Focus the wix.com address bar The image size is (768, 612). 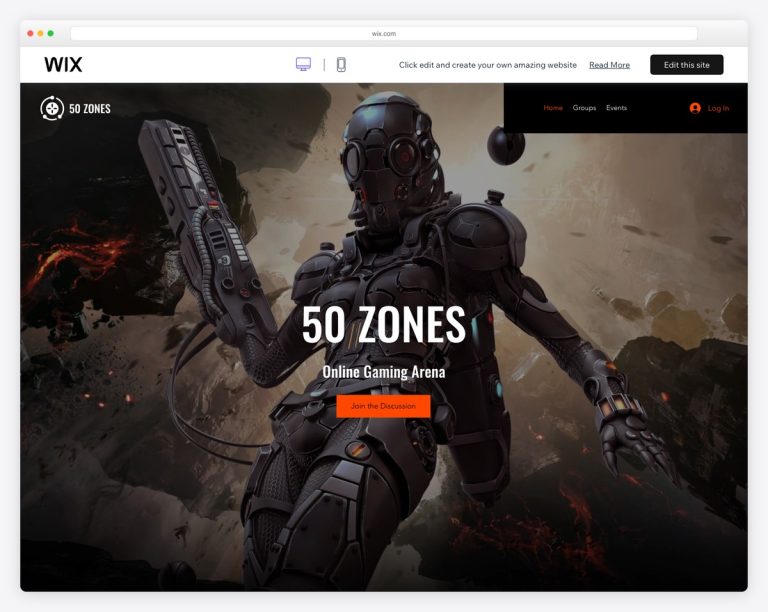point(384,34)
